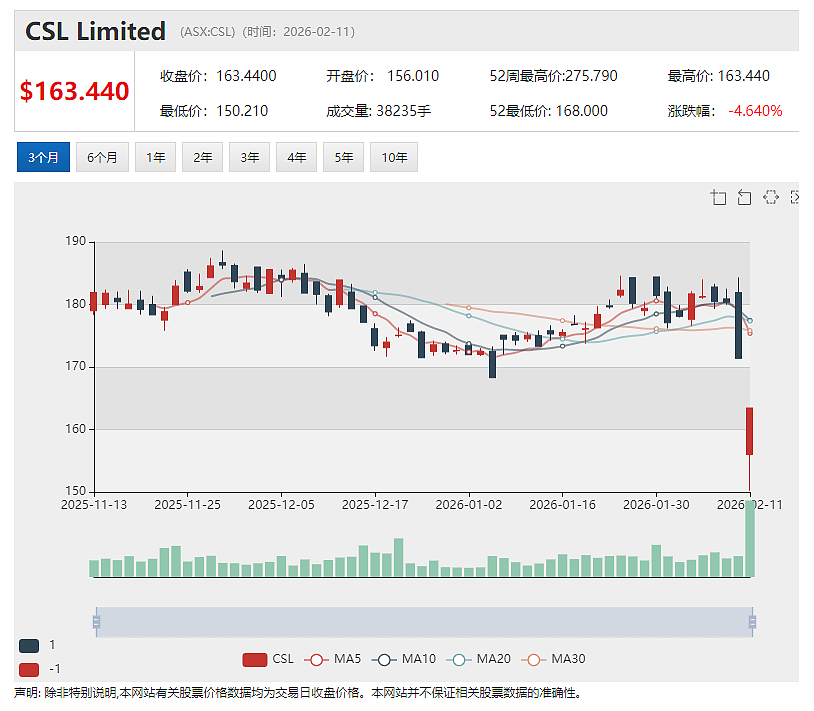
Task: Click the 150 price axis label
Action: click(75, 491)
